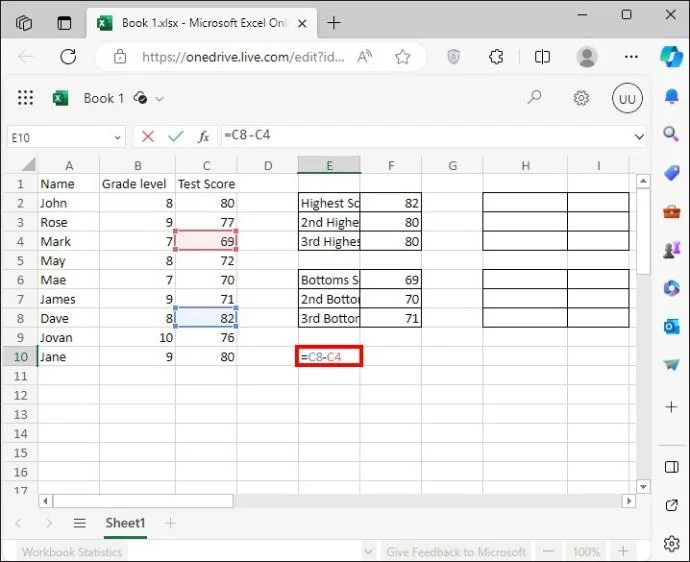
Task: Open the tools briefcase in the sidebar
Action: pos(672,212)
